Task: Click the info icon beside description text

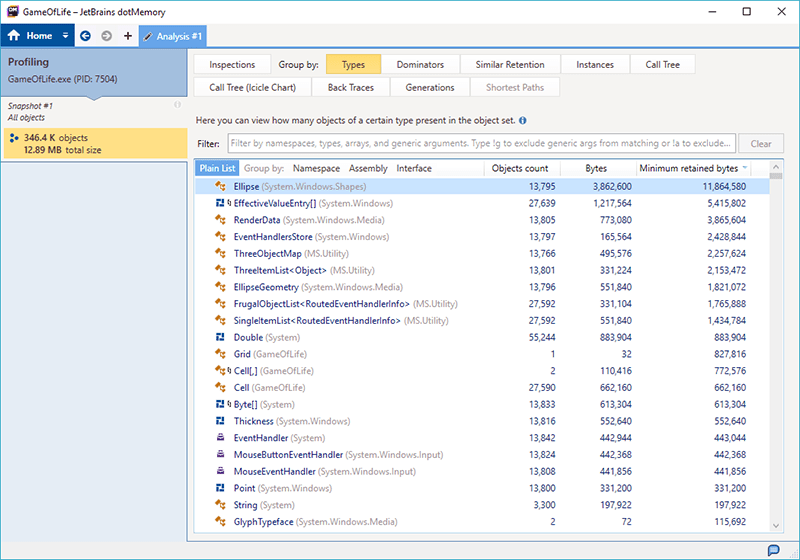Action: [523, 121]
